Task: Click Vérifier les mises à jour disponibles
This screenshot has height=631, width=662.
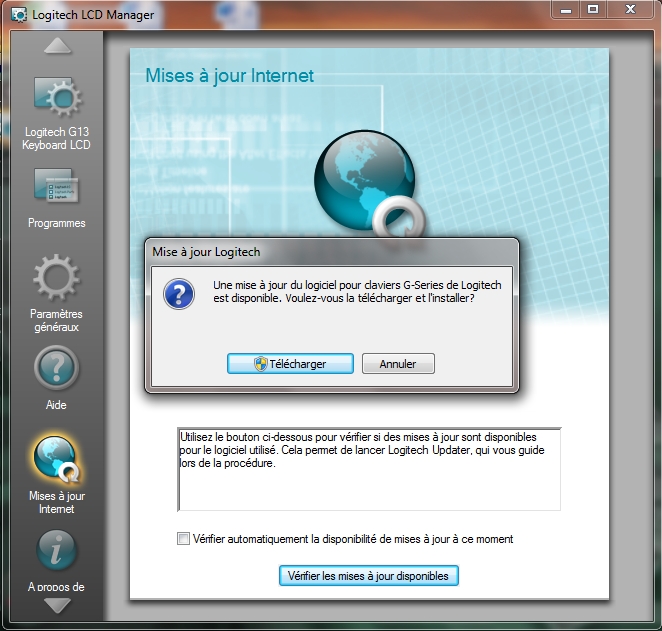Action: 369,576
